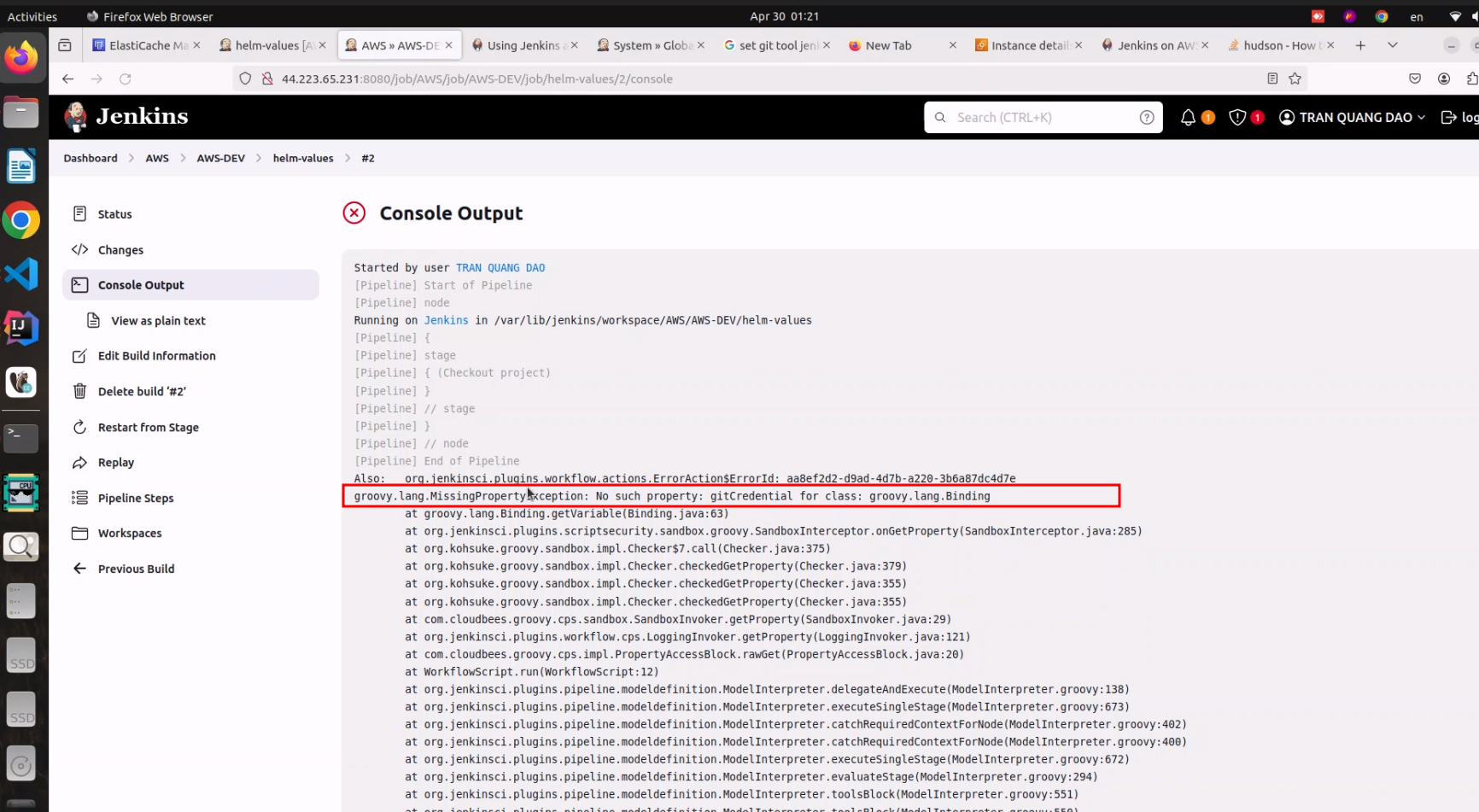Expand the TRAN QUANG DAO user dropdown
The width and height of the screenshot is (1479, 812).
(x=1422, y=118)
